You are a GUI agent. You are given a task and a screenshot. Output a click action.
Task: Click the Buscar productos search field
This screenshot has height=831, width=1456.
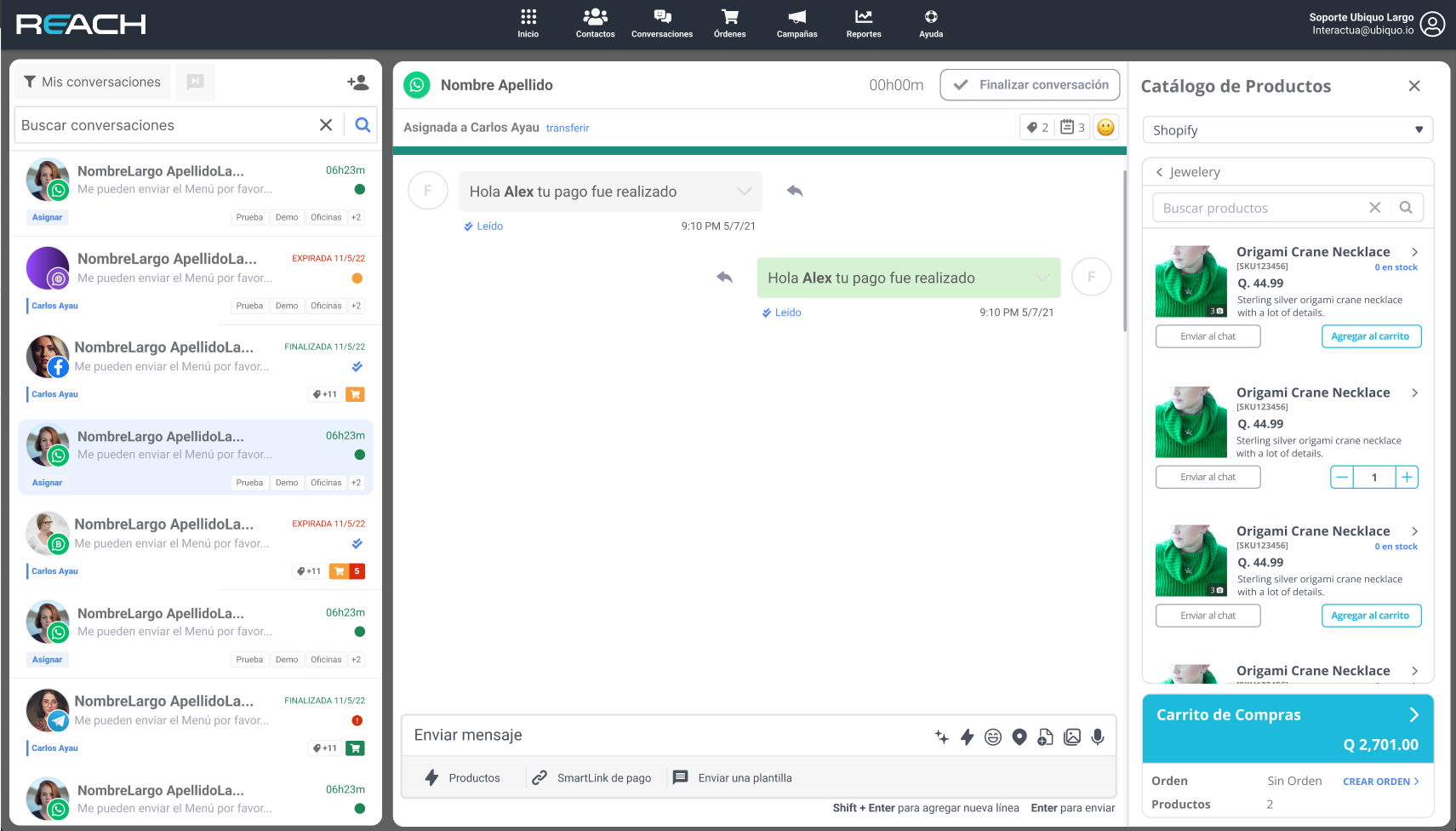1256,208
